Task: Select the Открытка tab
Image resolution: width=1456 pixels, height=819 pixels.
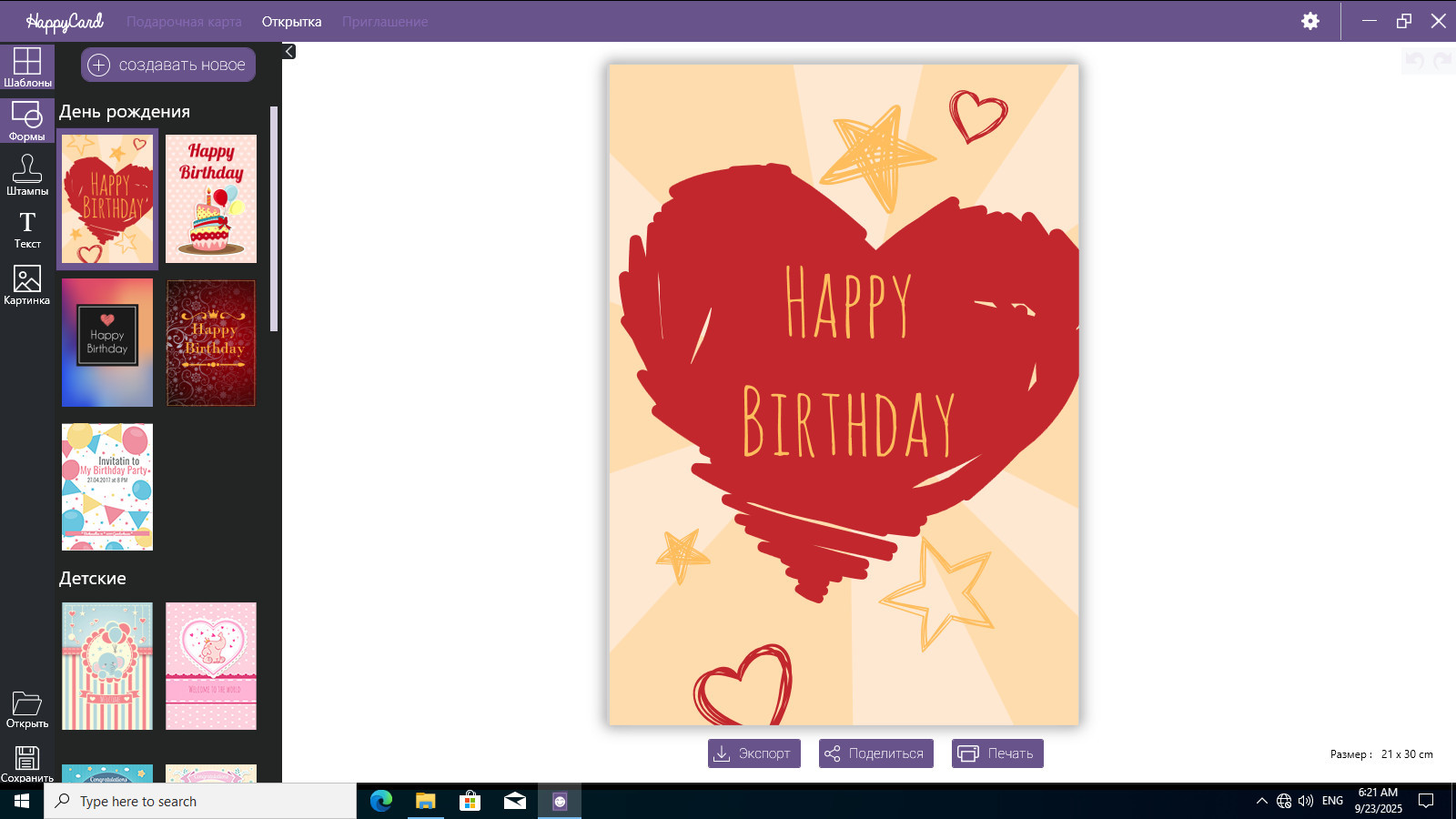Action: (291, 22)
